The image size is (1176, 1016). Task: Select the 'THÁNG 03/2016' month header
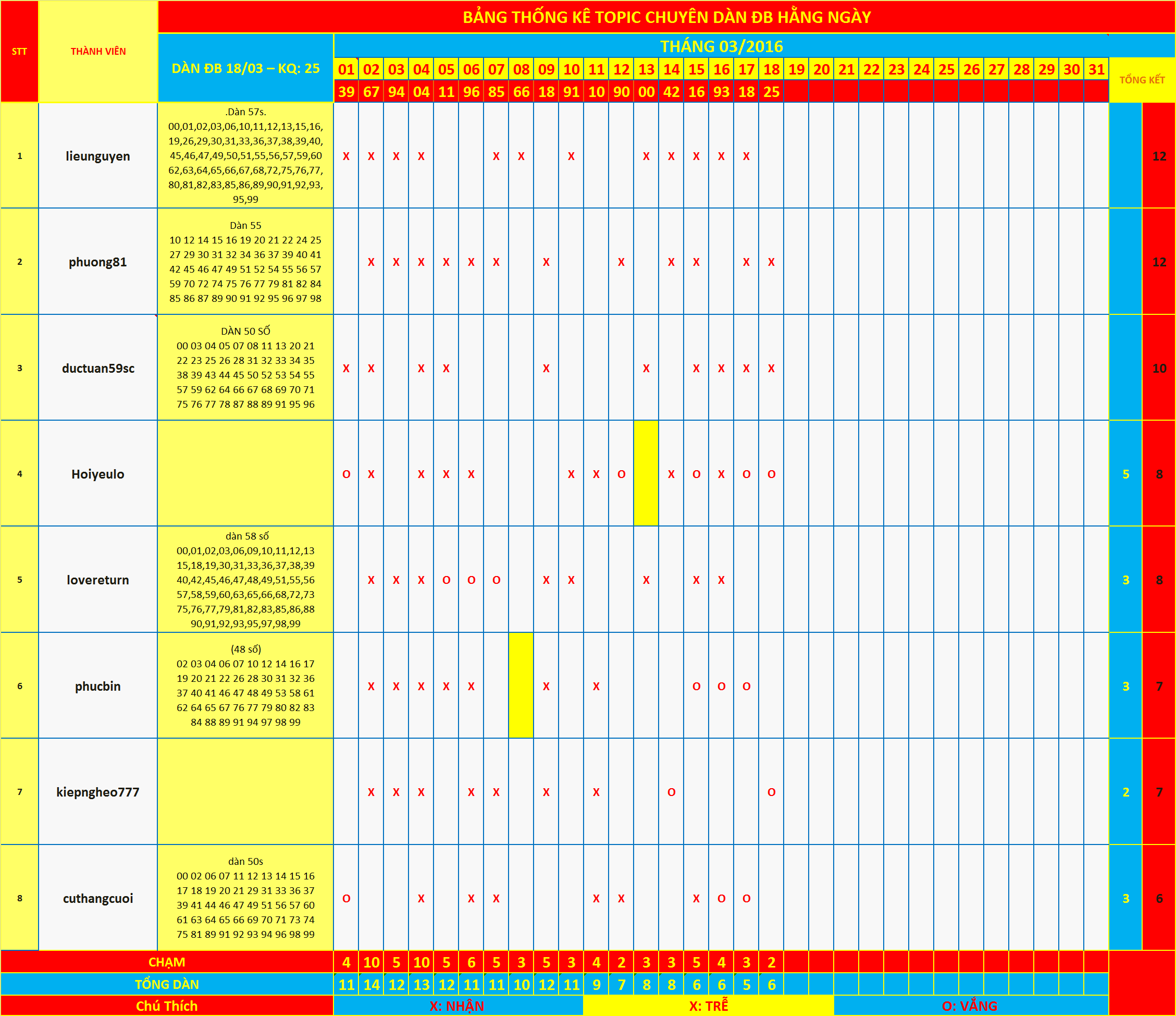[x=721, y=46]
